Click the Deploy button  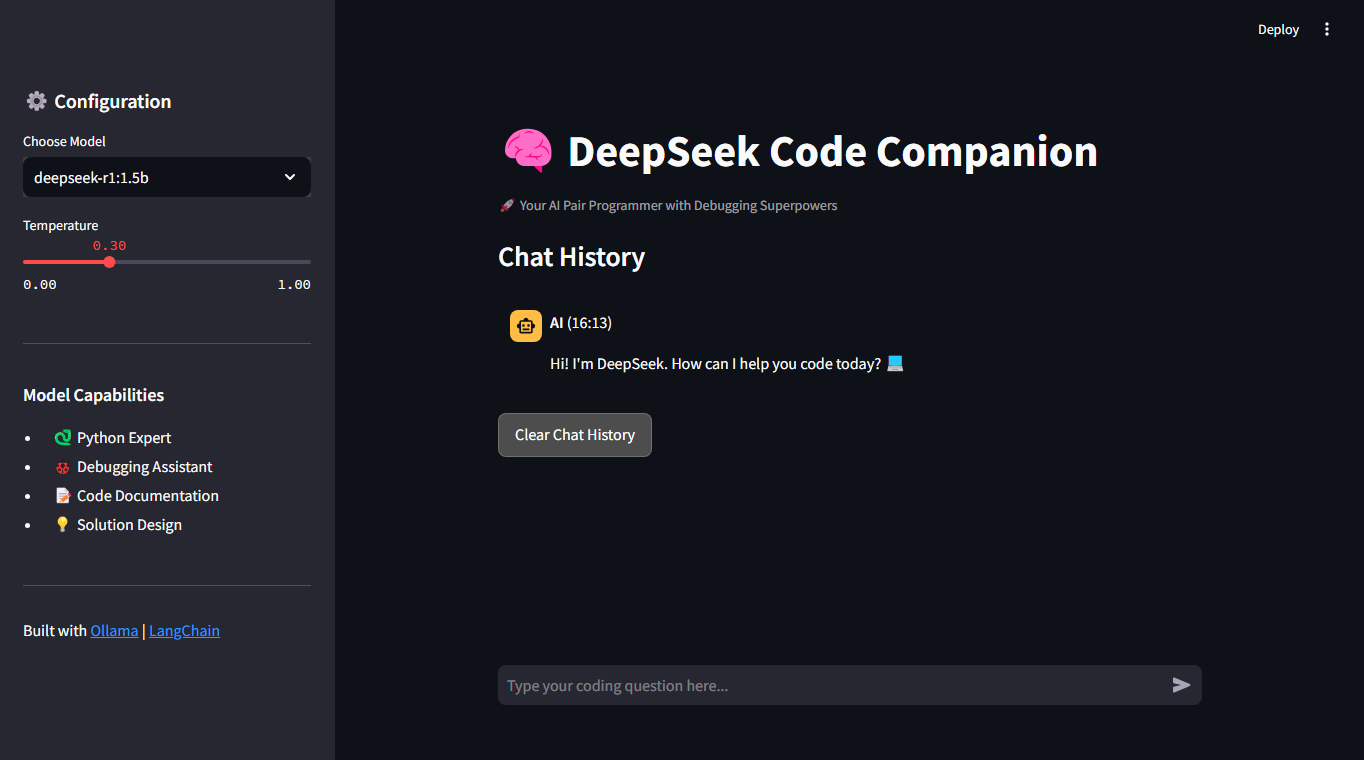(1278, 29)
